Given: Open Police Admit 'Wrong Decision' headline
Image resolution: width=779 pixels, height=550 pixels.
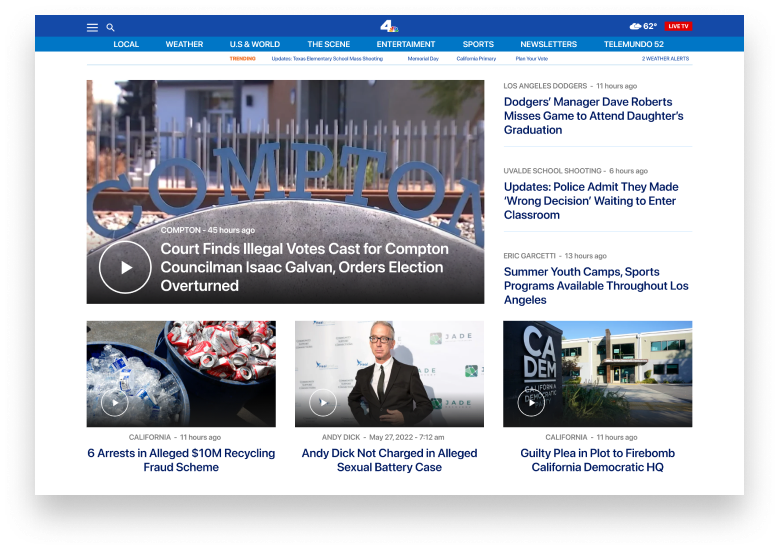Looking at the screenshot, I should (x=591, y=201).
